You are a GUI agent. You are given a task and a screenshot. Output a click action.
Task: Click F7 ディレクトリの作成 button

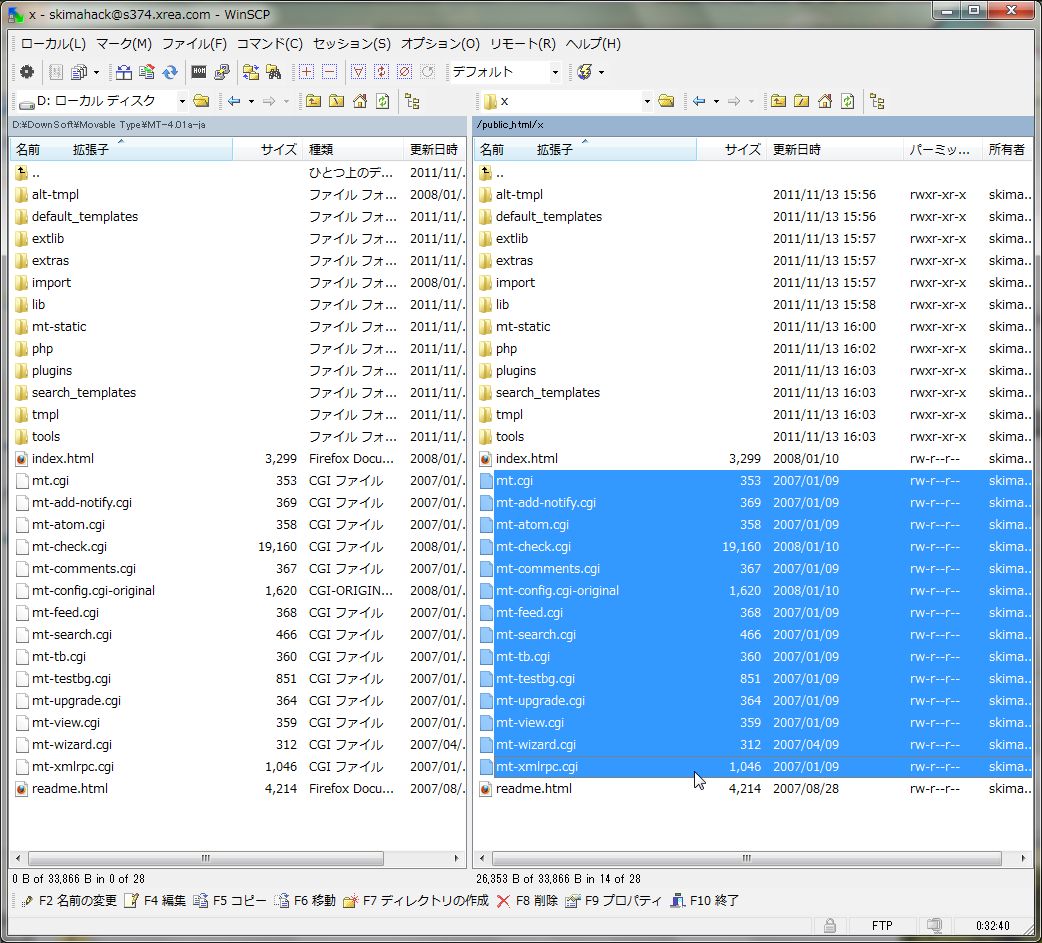(x=417, y=900)
